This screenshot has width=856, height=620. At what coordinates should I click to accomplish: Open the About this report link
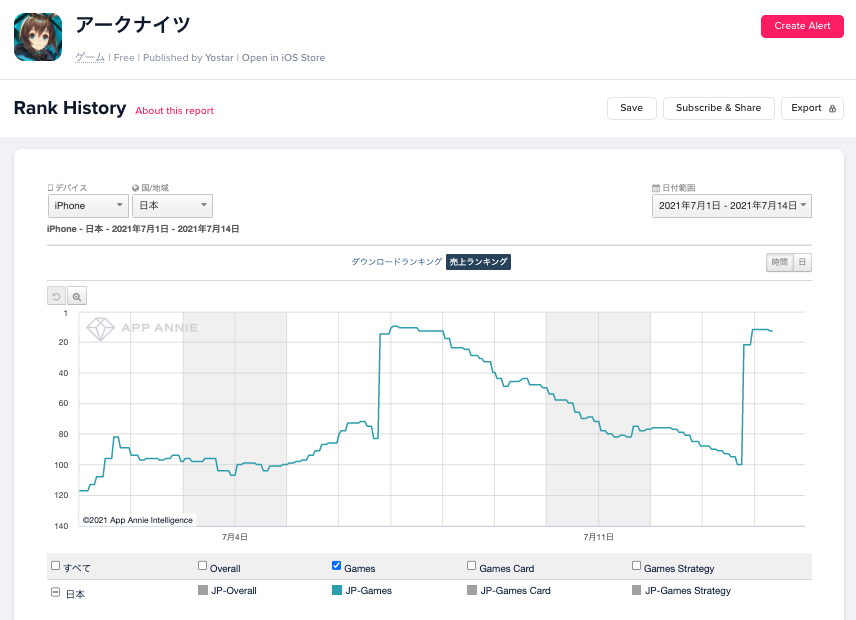[175, 111]
